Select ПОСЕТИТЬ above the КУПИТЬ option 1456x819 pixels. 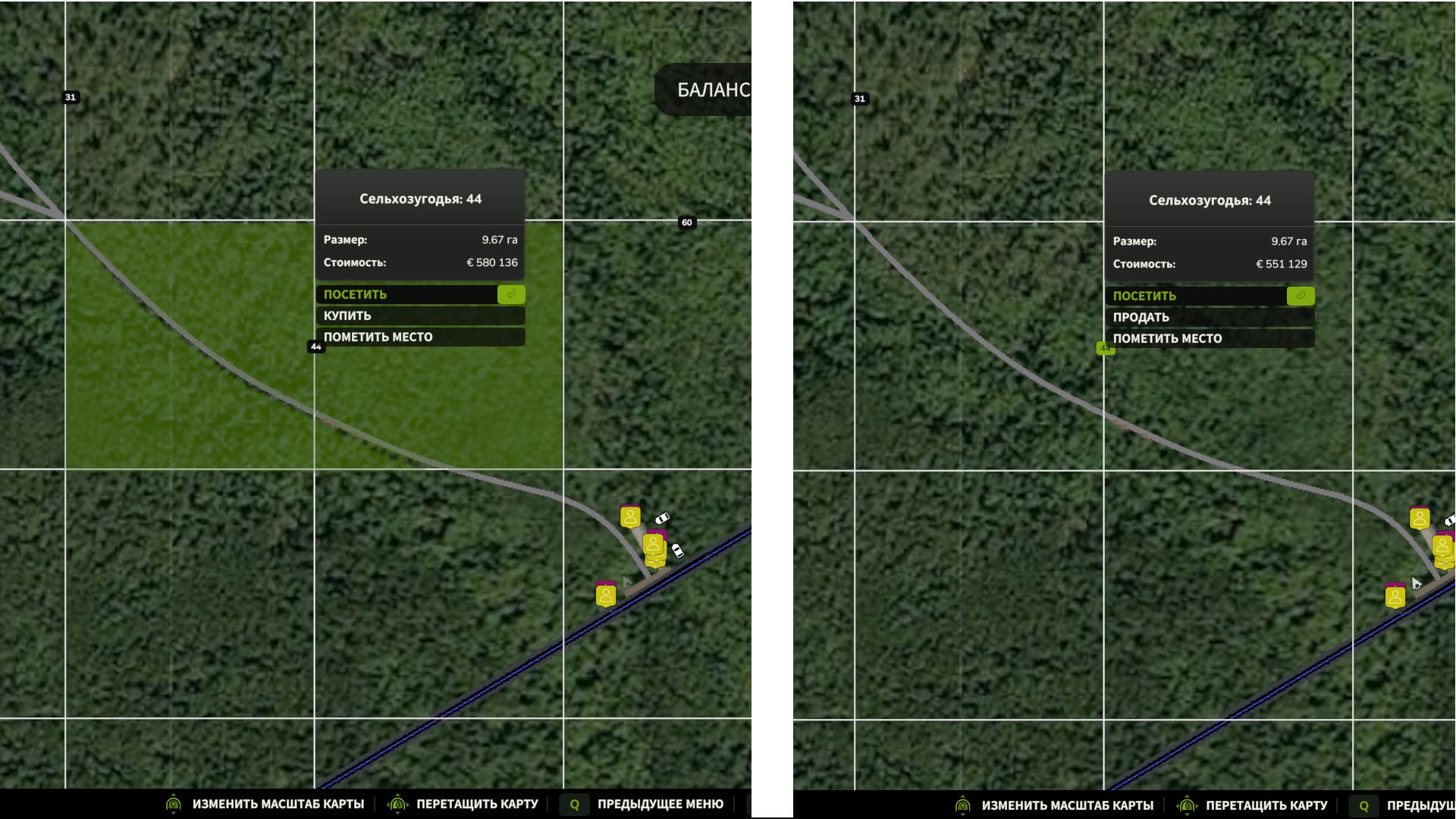click(420, 294)
